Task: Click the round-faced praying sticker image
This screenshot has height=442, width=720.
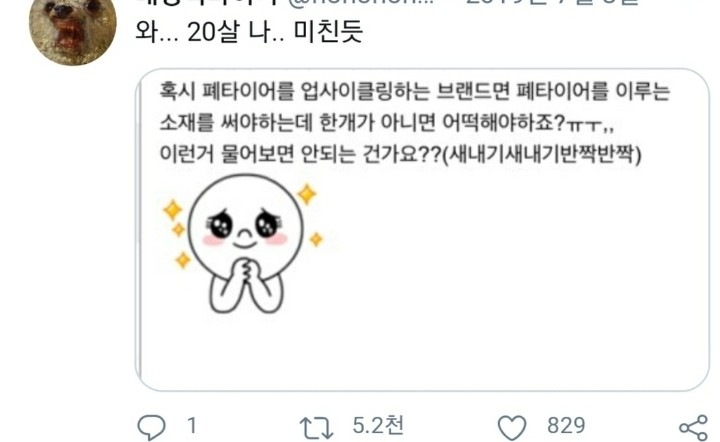Action: click(244, 244)
